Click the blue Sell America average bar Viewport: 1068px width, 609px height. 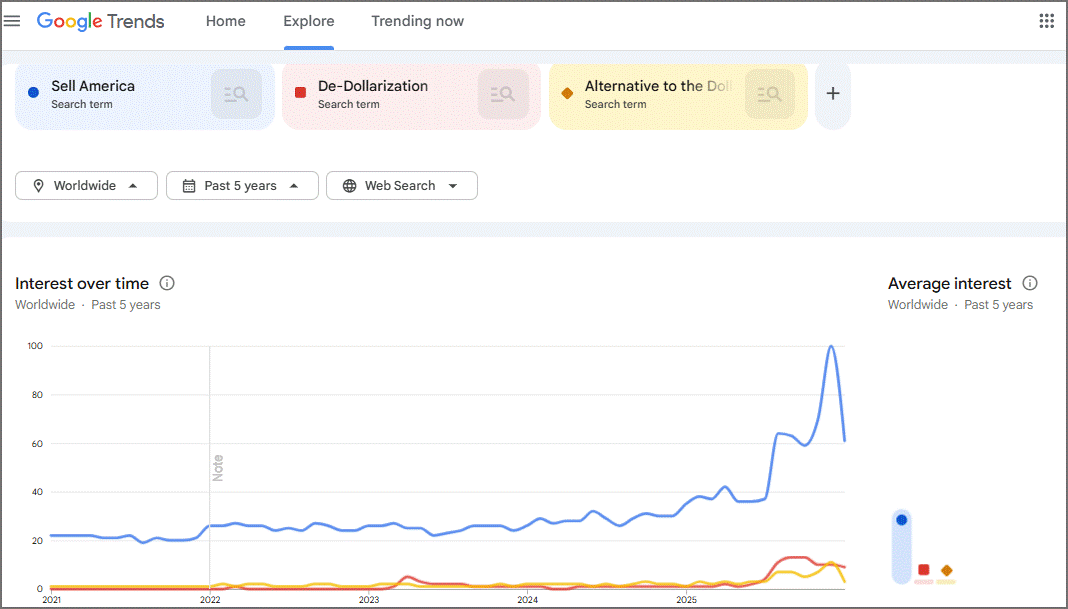click(901, 546)
